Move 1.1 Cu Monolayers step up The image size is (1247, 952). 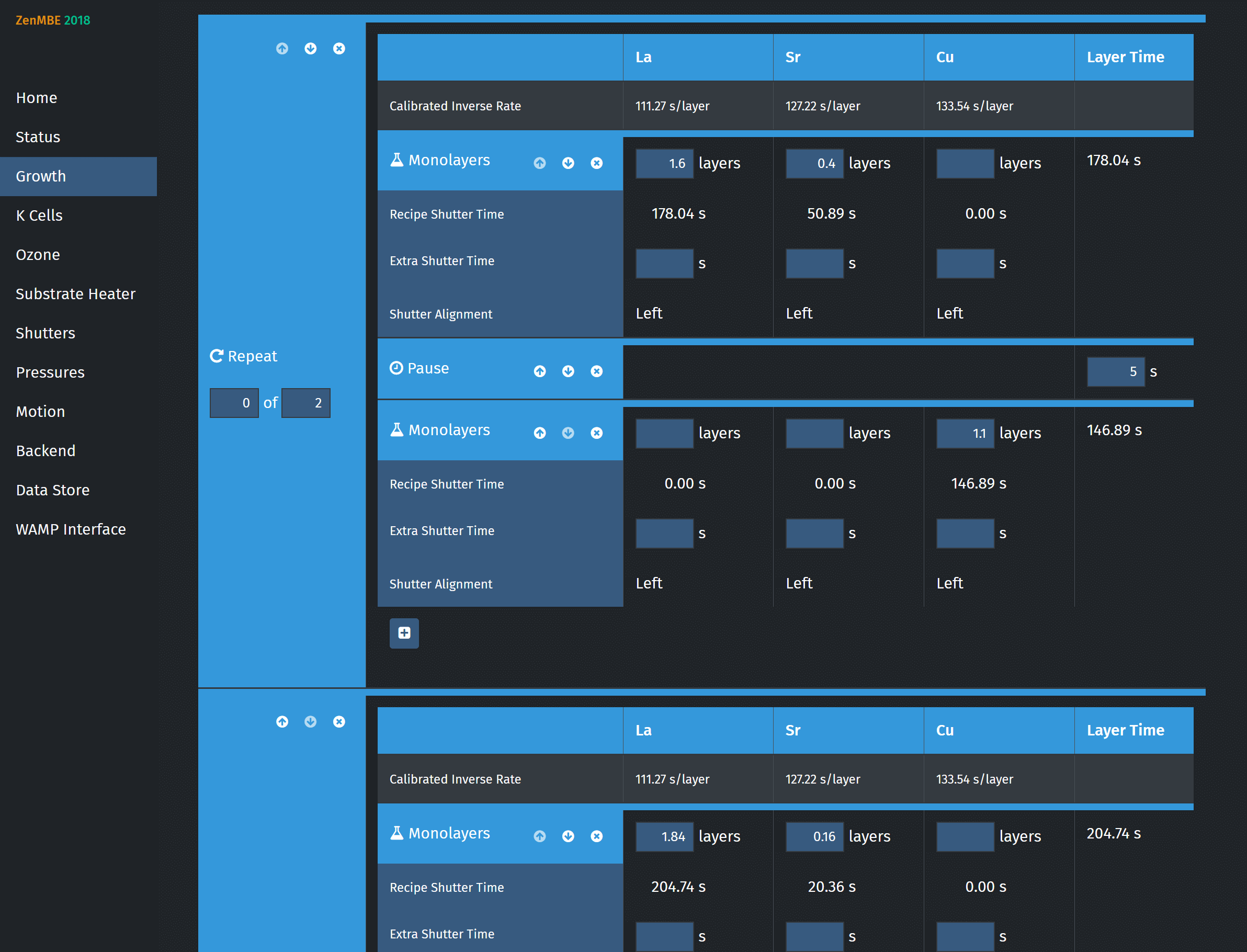click(x=540, y=433)
